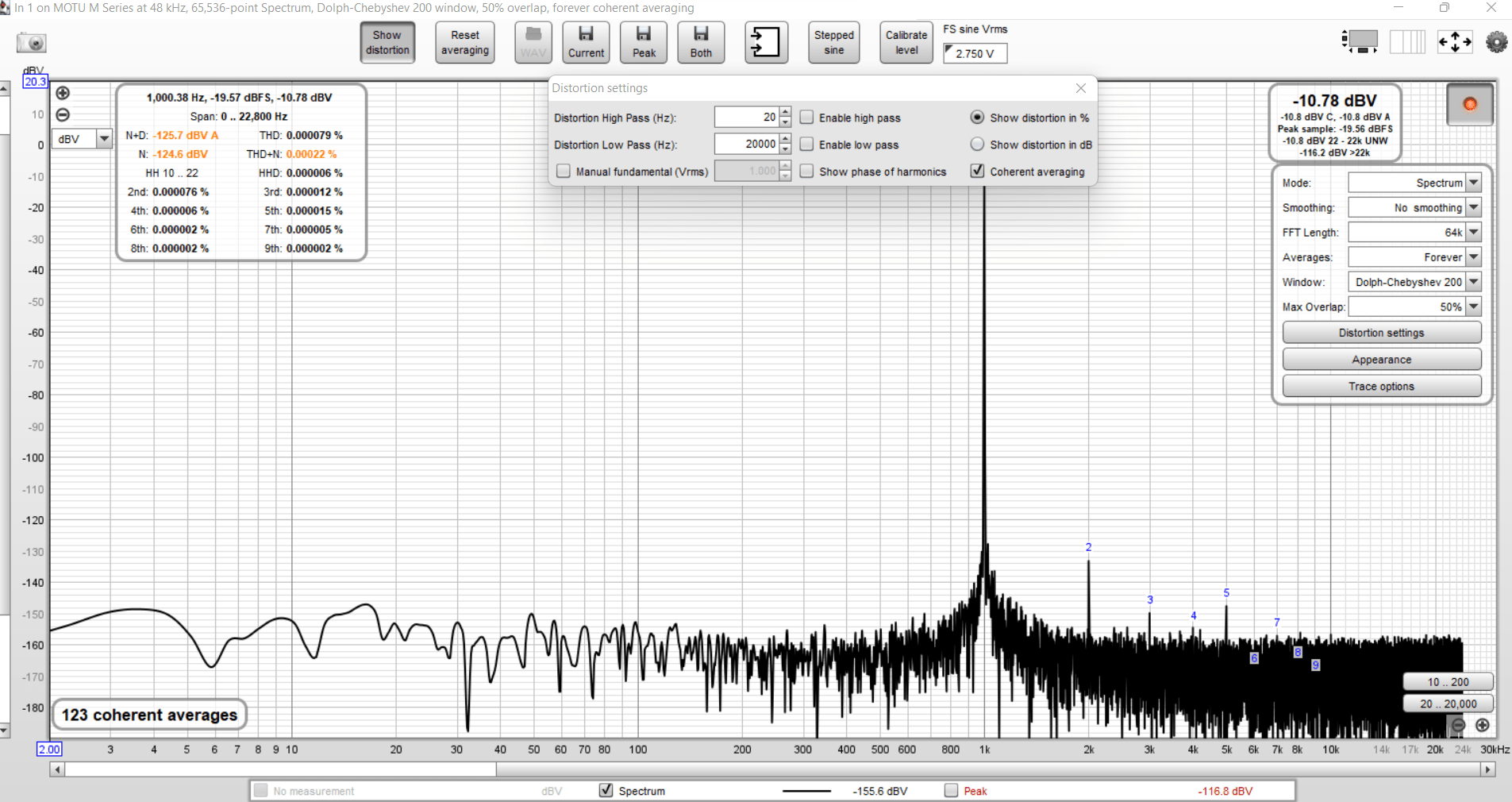Enable high pass checkbox
Viewport: 1512px width, 802px height.
point(806,118)
